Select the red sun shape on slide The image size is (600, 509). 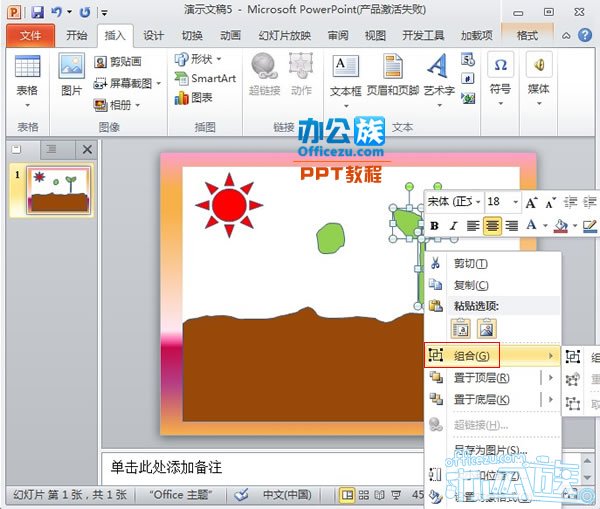pyautogui.click(x=229, y=205)
